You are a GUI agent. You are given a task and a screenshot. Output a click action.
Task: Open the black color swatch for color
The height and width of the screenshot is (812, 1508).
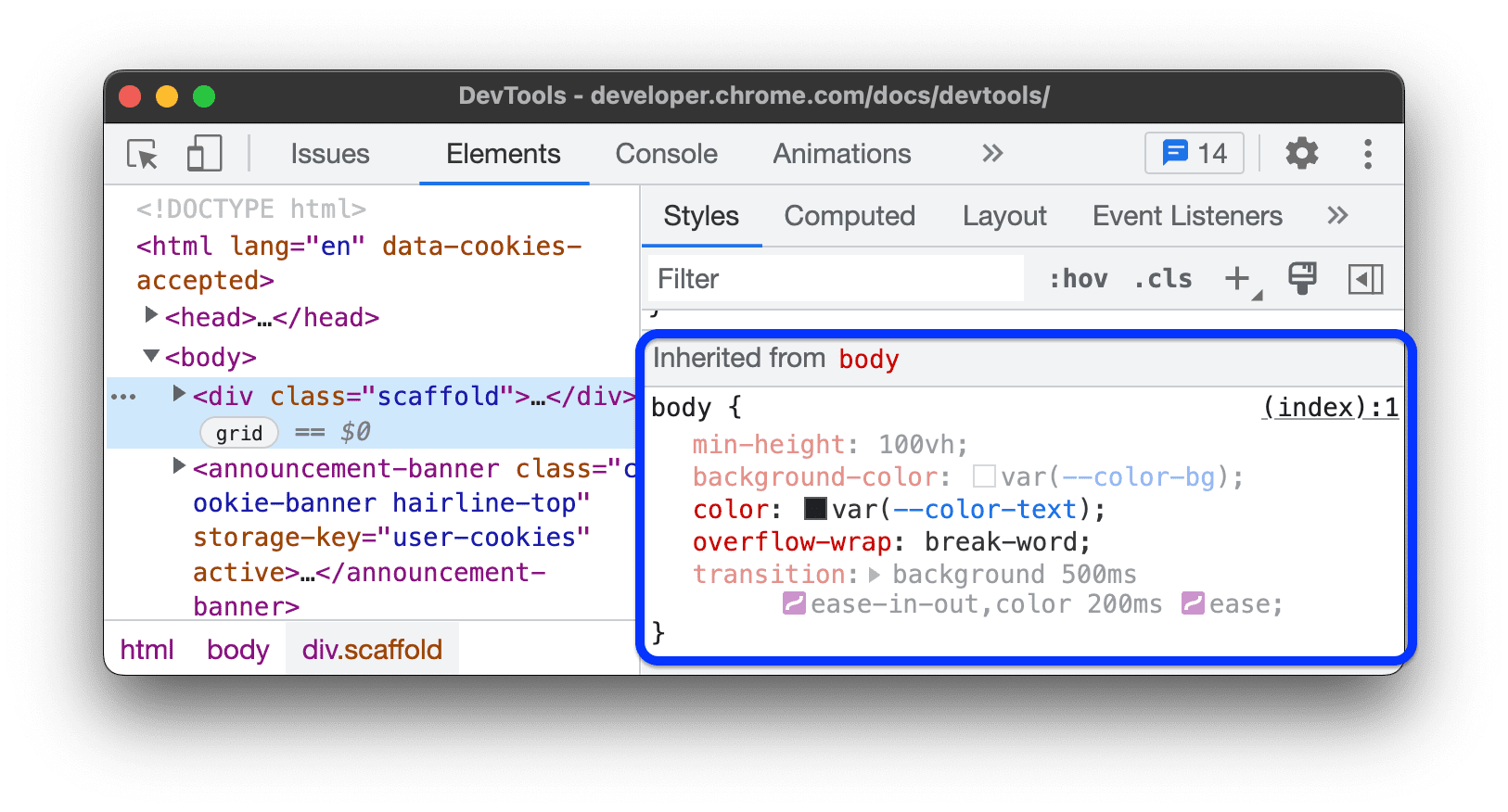pyautogui.click(x=815, y=509)
